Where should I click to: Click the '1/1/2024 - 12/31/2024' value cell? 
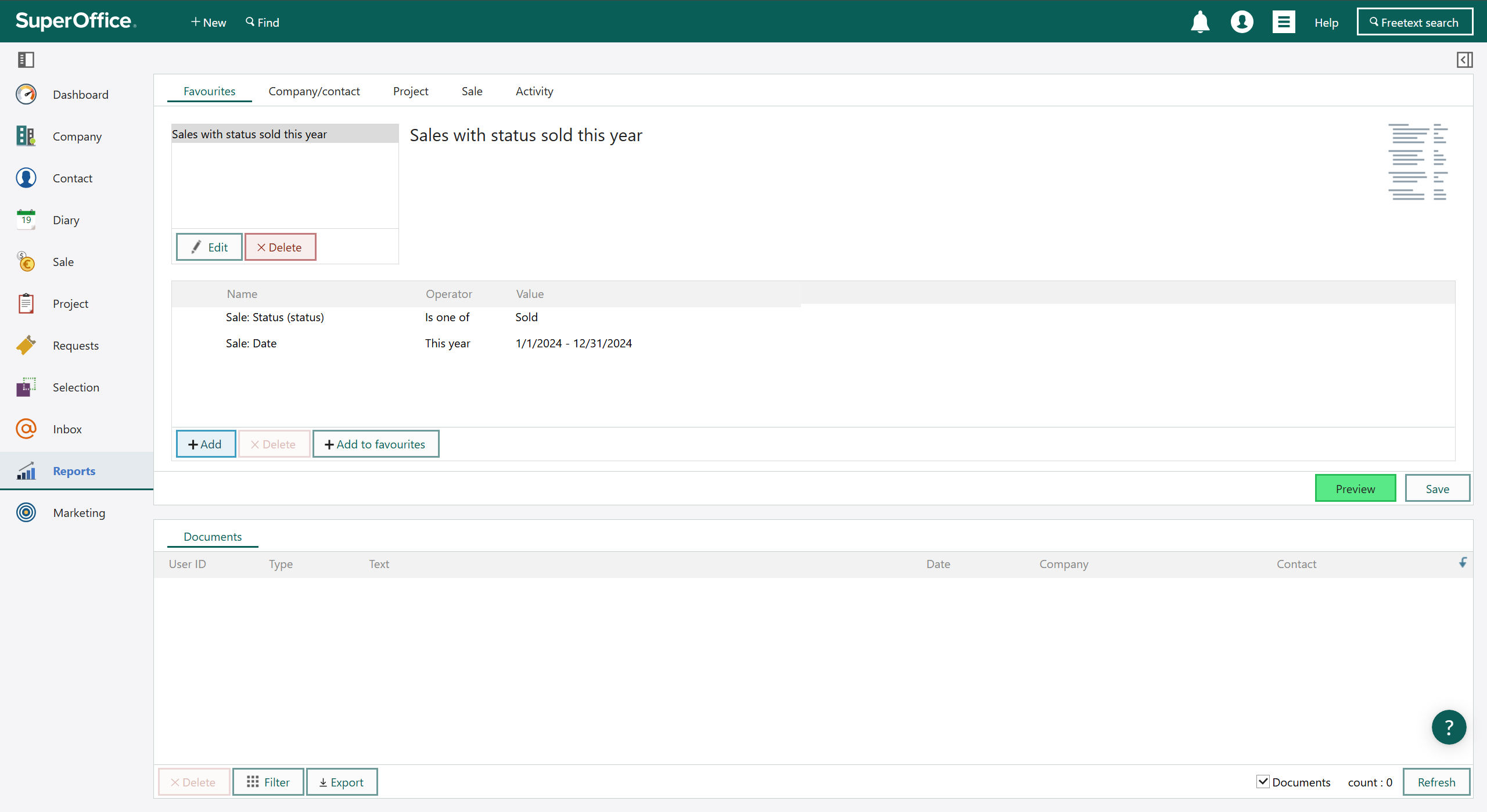tap(574, 343)
